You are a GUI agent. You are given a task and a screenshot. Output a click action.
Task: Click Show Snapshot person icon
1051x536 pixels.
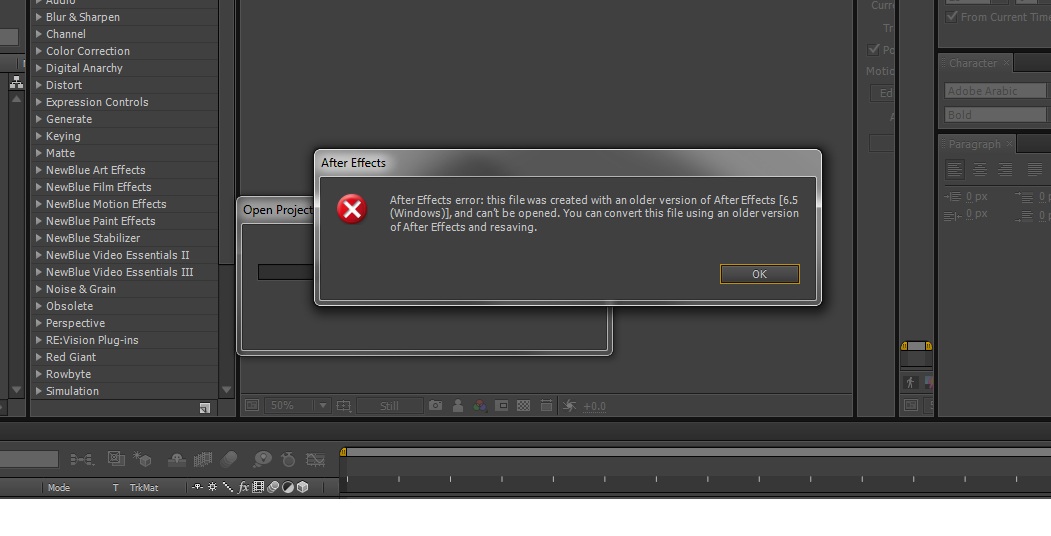tap(458, 405)
